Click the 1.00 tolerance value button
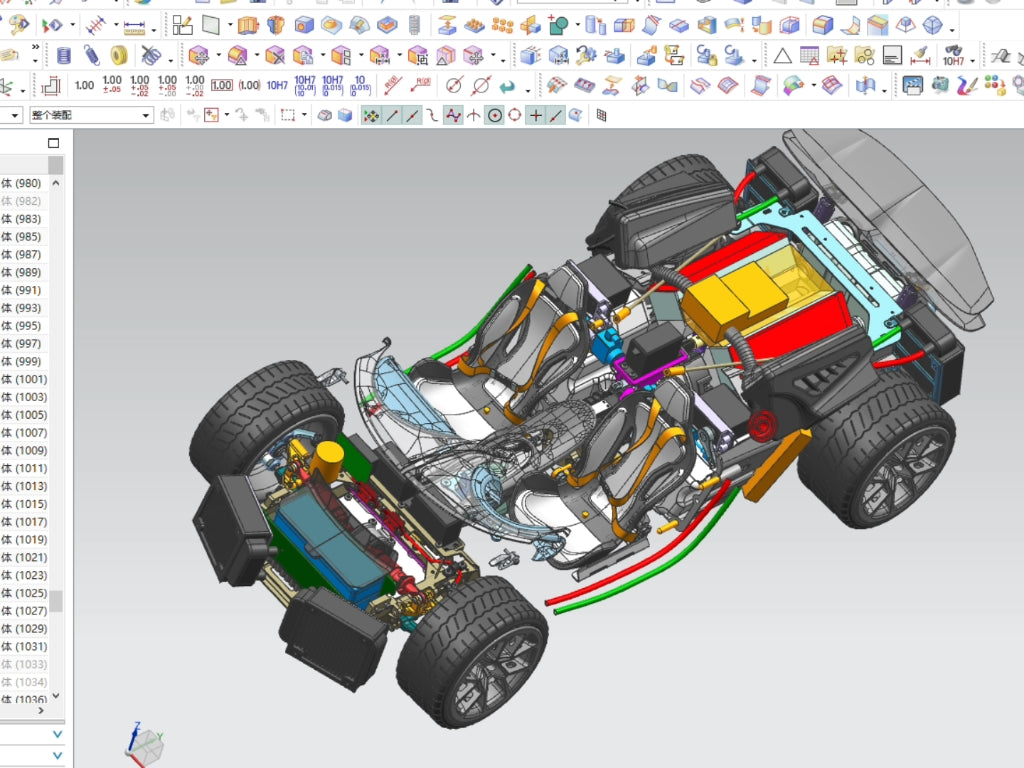Viewport: 1024px width, 768px height. pos(82,85)
